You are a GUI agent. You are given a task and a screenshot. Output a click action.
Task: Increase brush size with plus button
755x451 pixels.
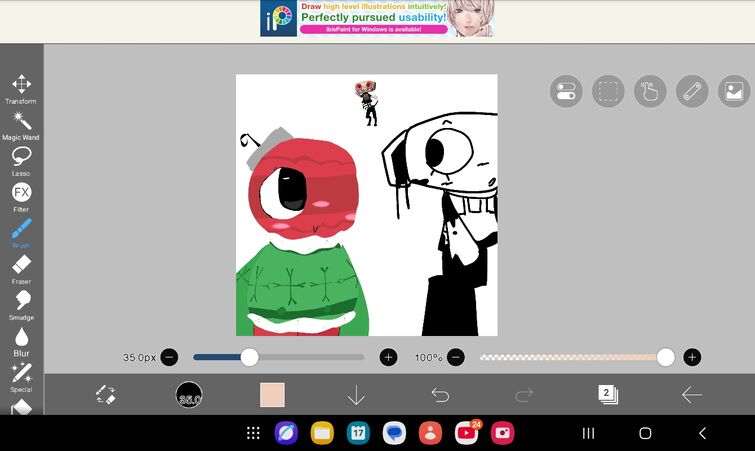click(x=389, y=357)
